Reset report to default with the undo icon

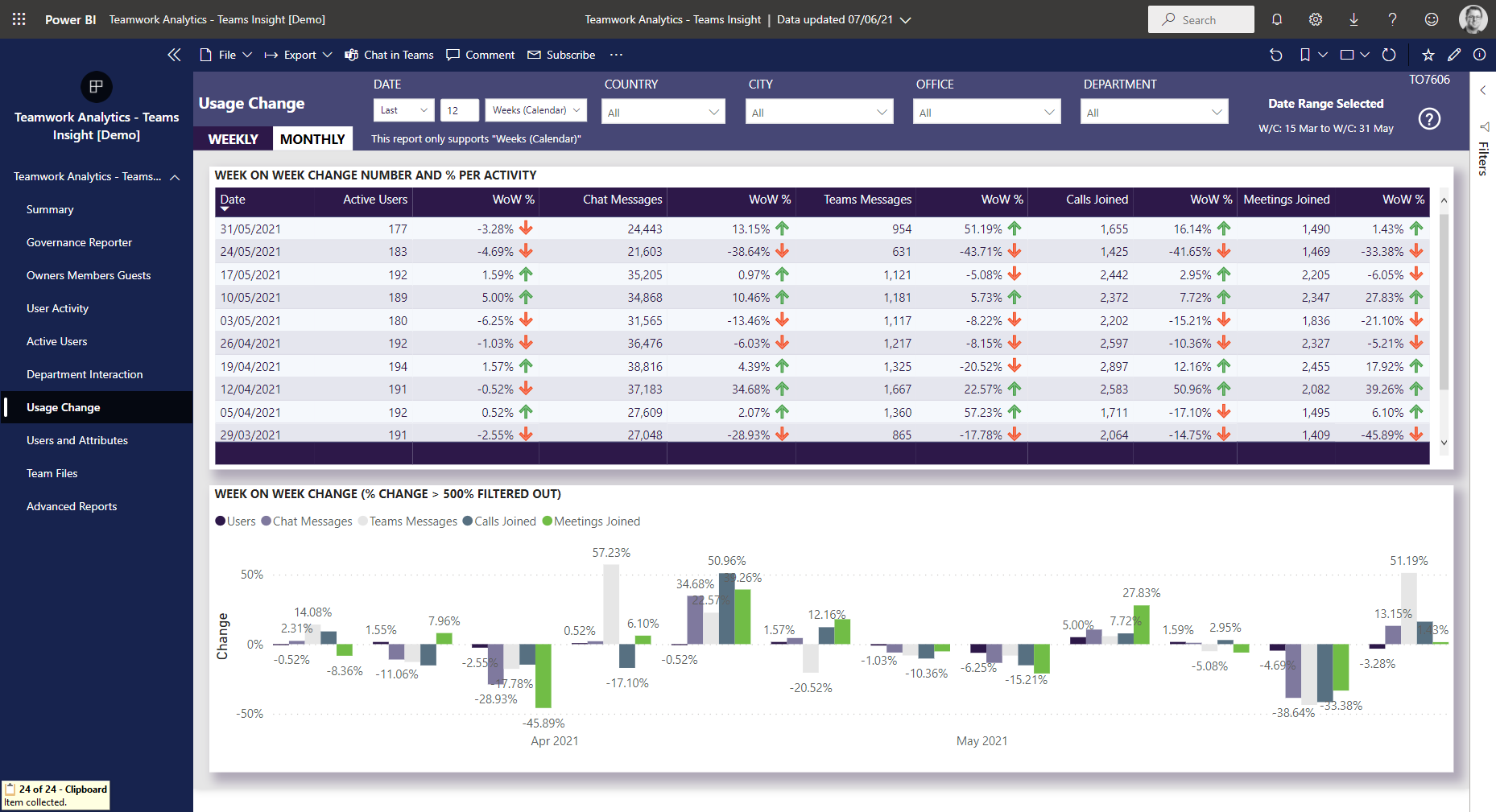[1276, 55]
